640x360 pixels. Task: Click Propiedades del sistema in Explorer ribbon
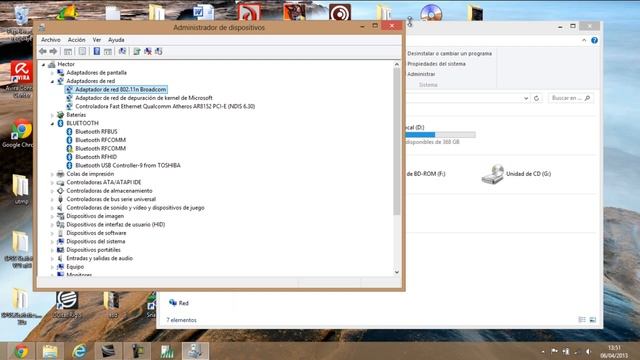point(436,64)
